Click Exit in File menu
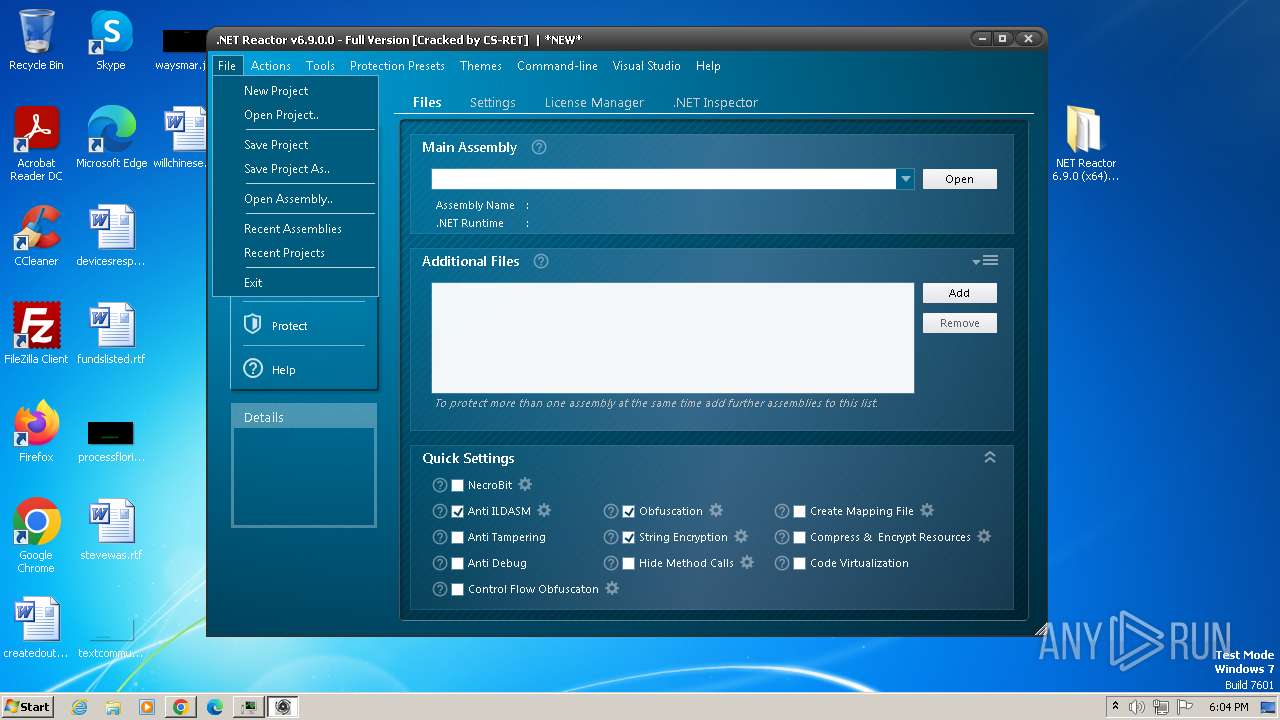The image size is (1280, 720). pos(295,283)
